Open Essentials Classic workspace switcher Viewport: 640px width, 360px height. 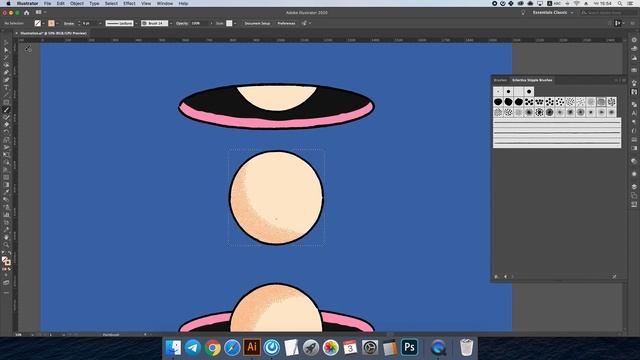(x=553, y=13)
